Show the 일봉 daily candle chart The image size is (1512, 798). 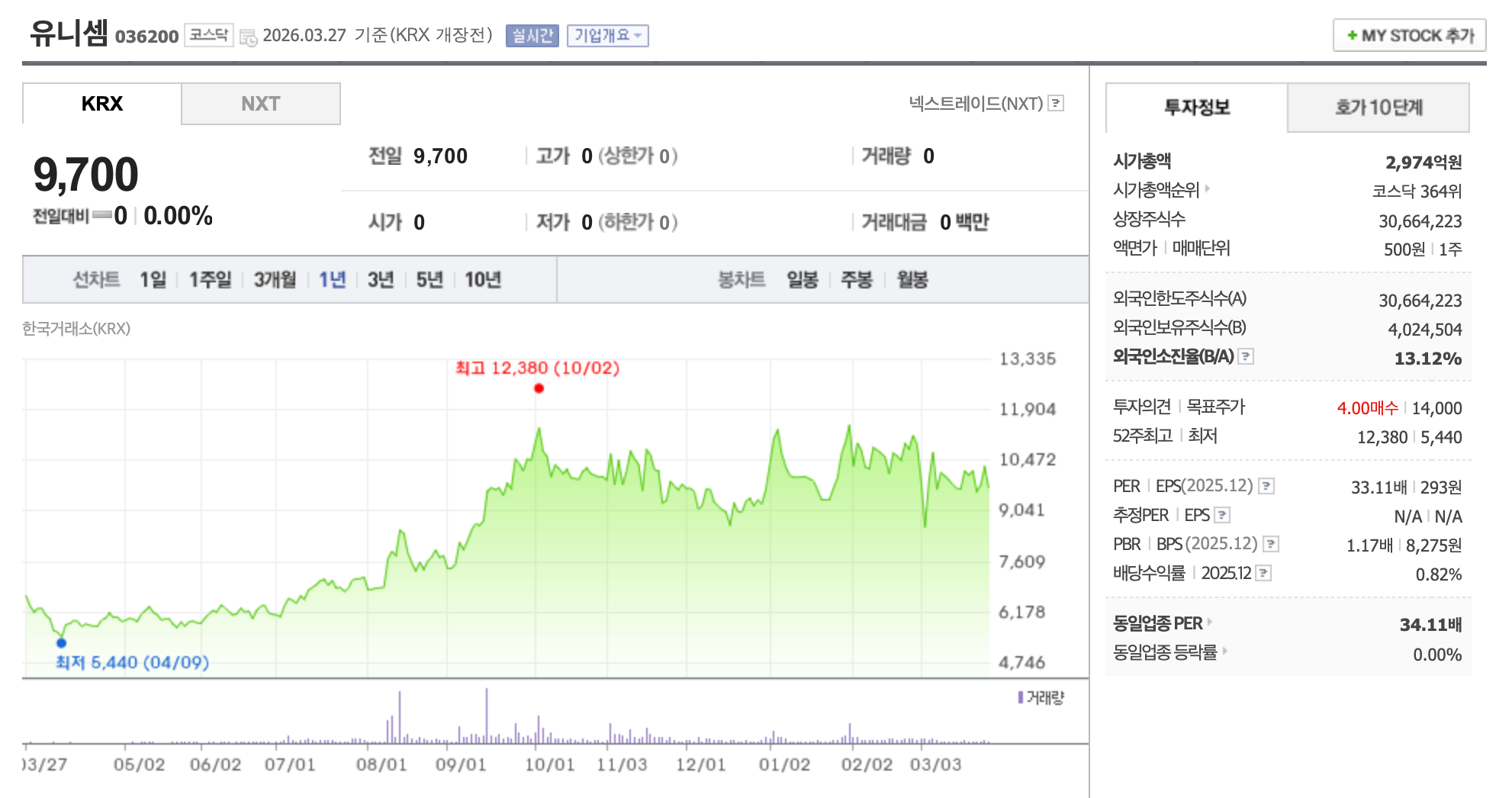point(803,280)
